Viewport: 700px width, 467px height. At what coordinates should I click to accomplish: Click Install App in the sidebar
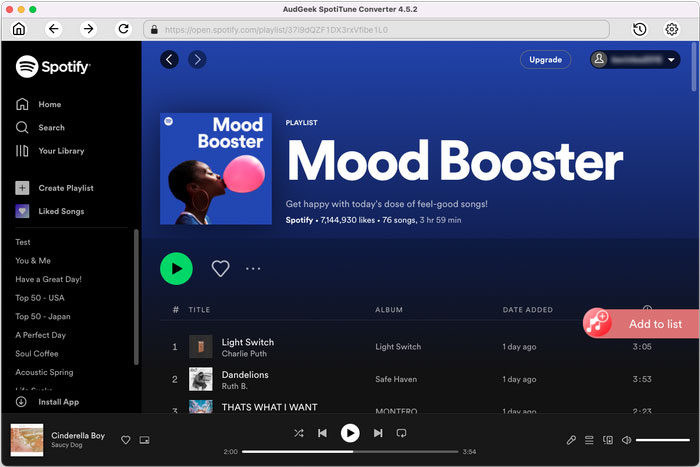47,402
